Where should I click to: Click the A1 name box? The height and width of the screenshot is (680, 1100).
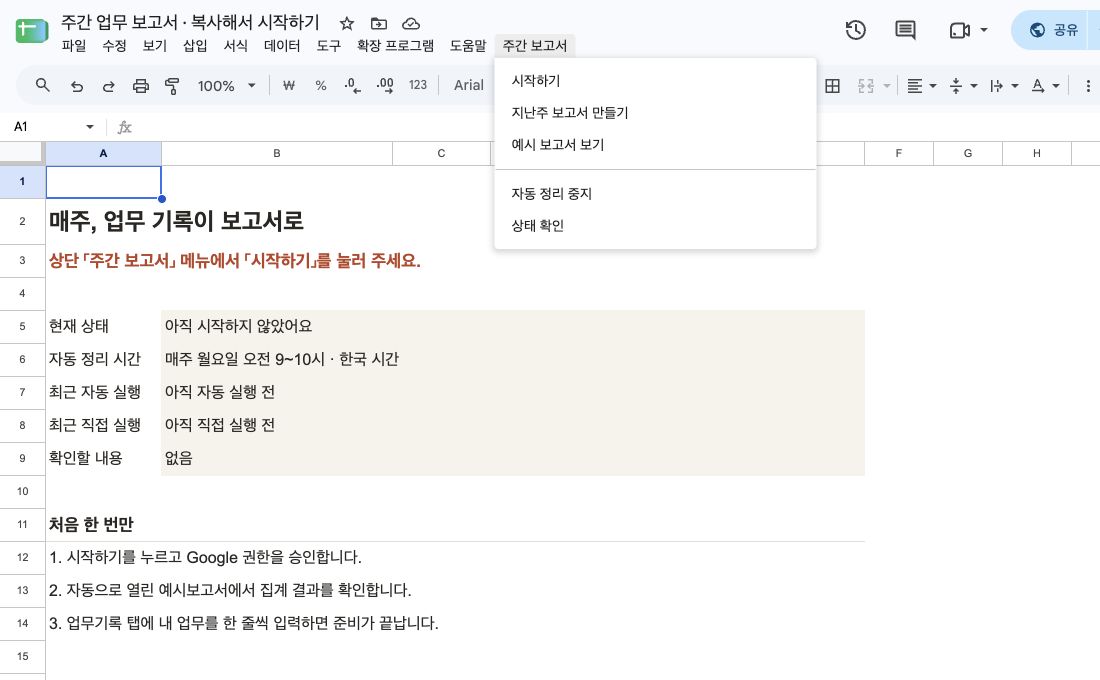[x=44, y=127]
